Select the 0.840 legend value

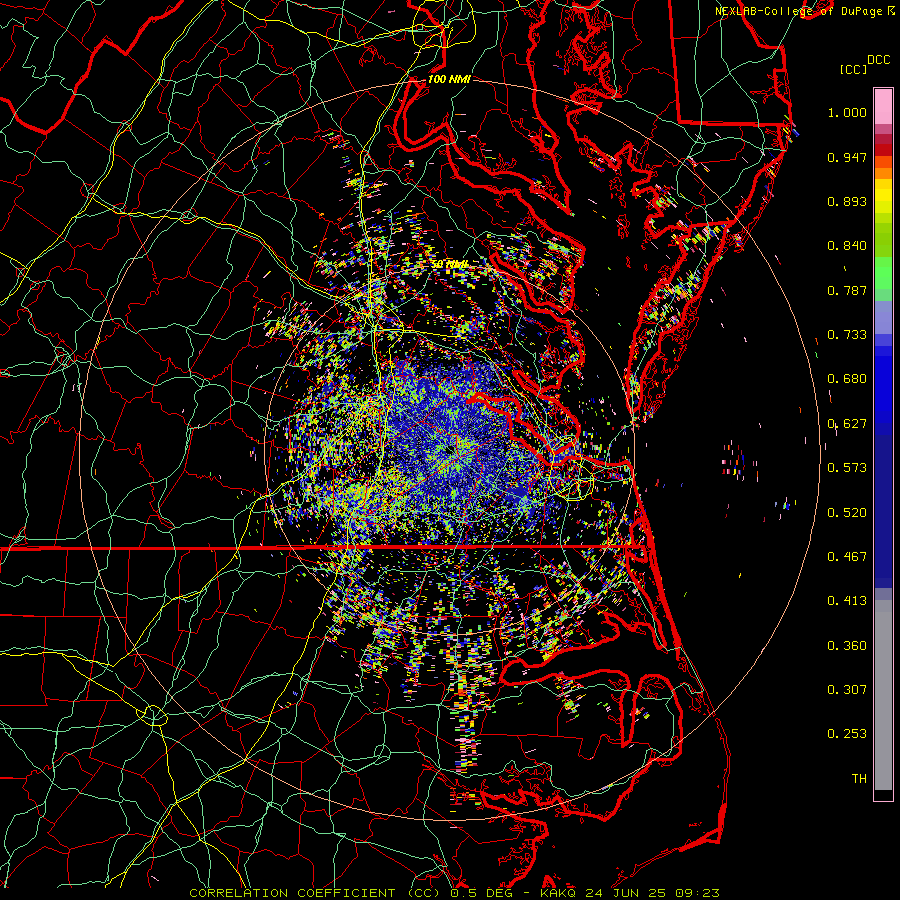coord(847,246)
